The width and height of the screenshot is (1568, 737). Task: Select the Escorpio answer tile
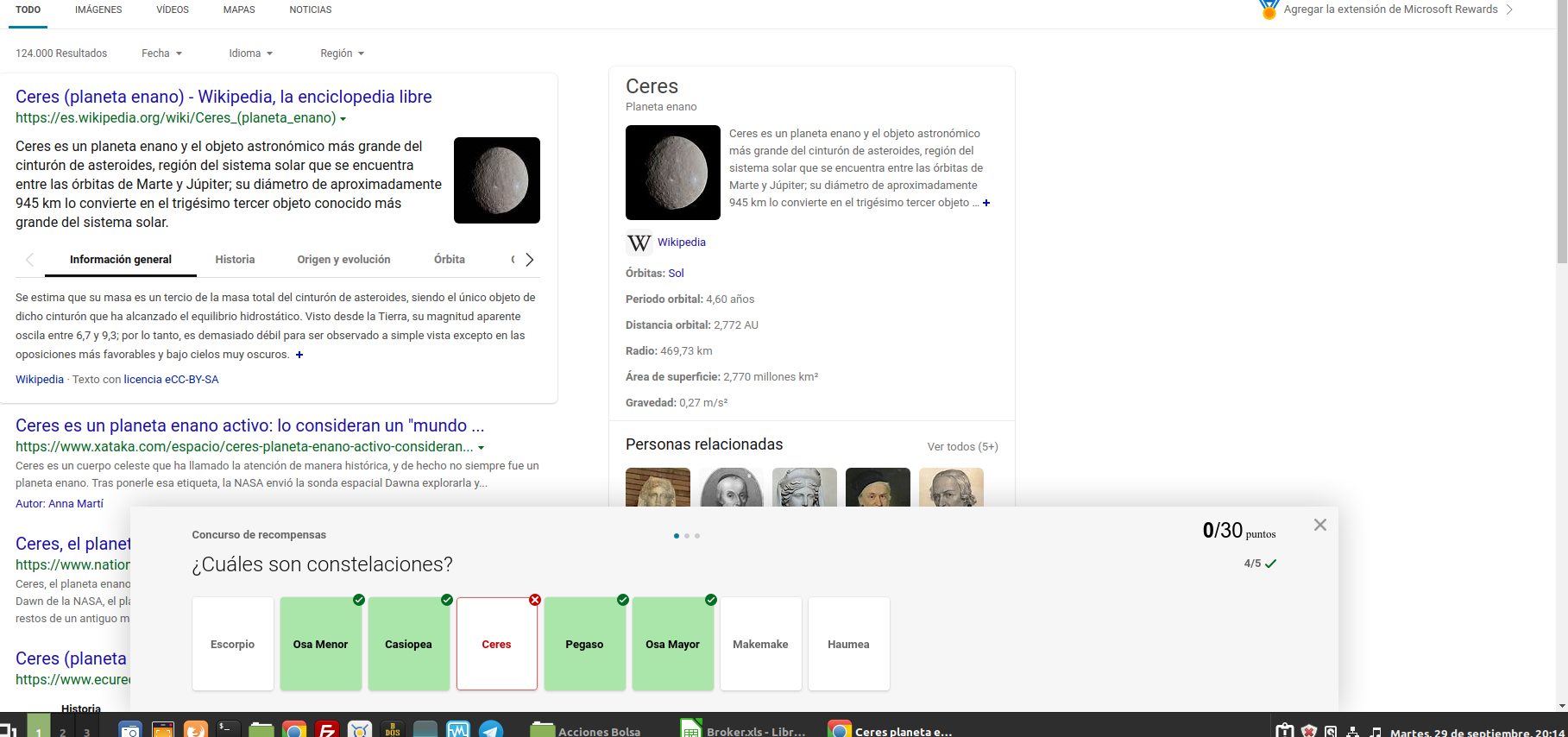233,644
